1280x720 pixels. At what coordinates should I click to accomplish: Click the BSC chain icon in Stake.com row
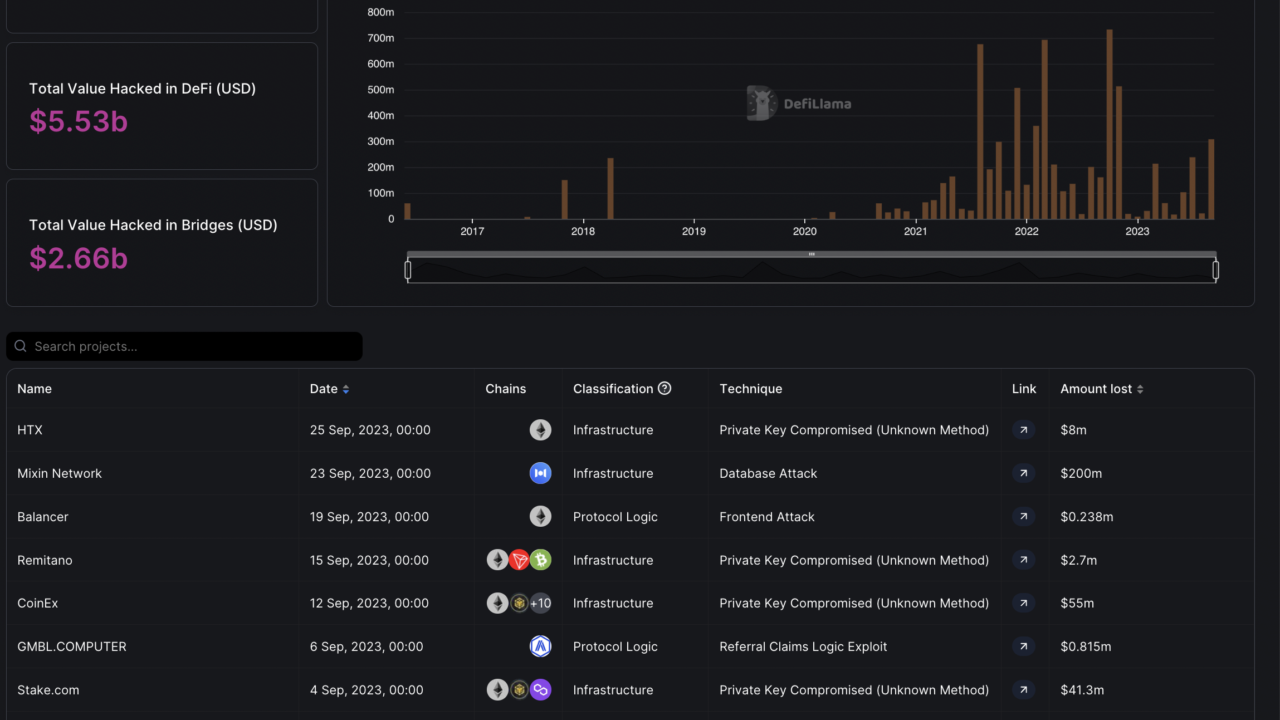point(519,690)
